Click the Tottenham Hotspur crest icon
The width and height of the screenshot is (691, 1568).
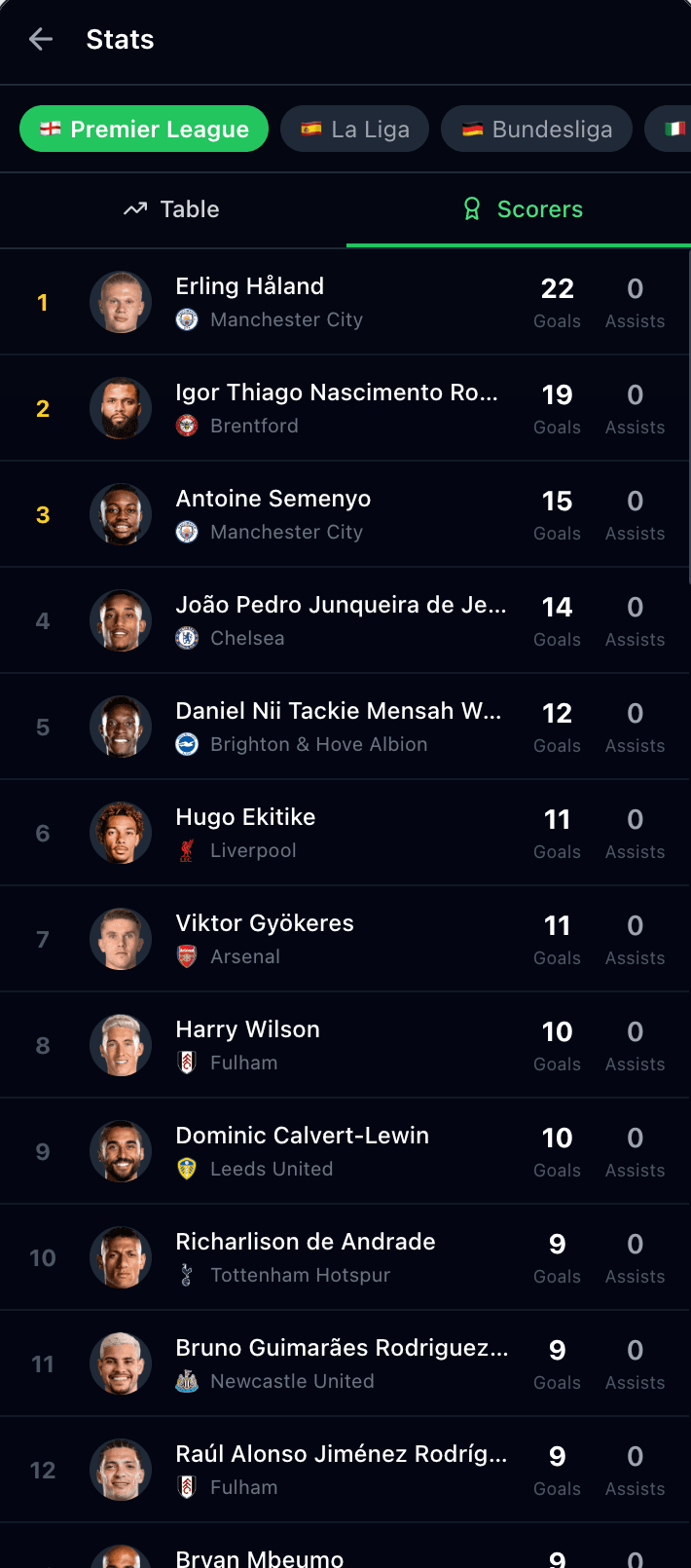coord(187,1275)
